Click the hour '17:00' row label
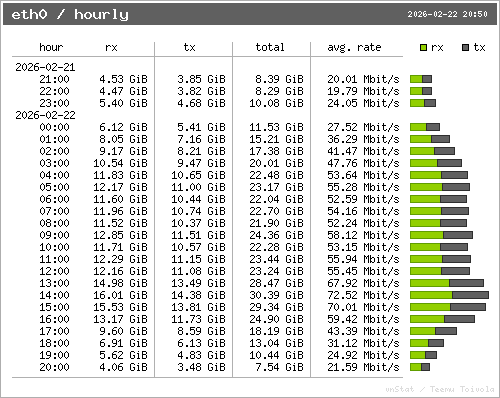 54,331
